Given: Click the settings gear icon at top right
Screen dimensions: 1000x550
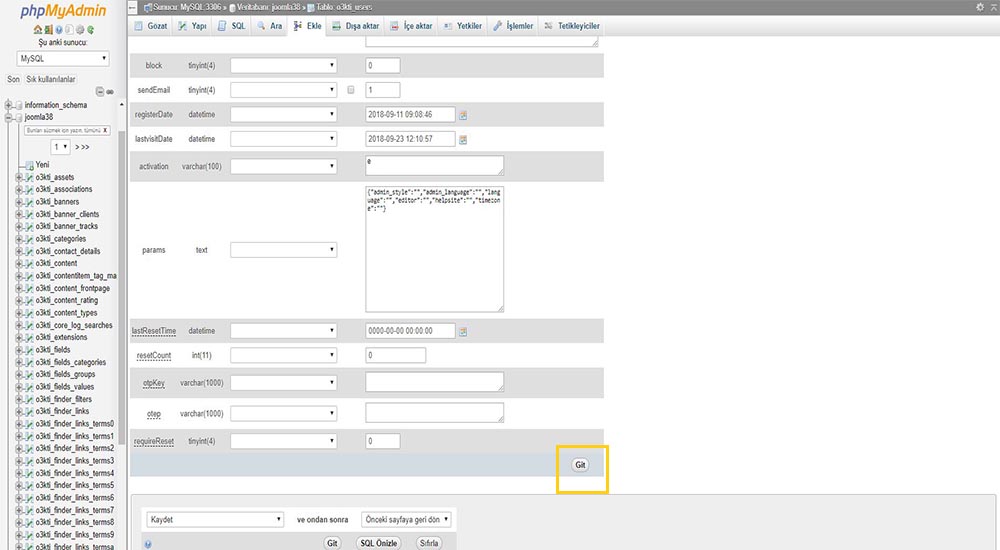Looking at the screenshot, I should pyautogui.click(x=979, y=7).
